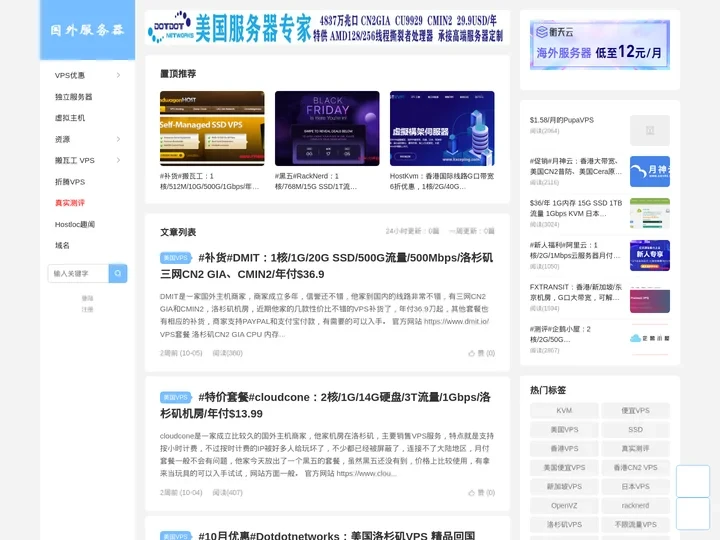
Task: Open the PupaVPS placeholder thumbnail
Action: point(649,130)
